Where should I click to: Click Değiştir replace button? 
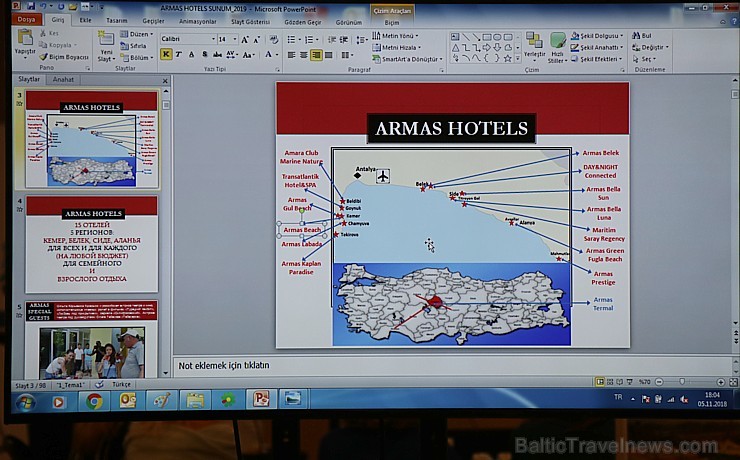click(x=650, y=47)
